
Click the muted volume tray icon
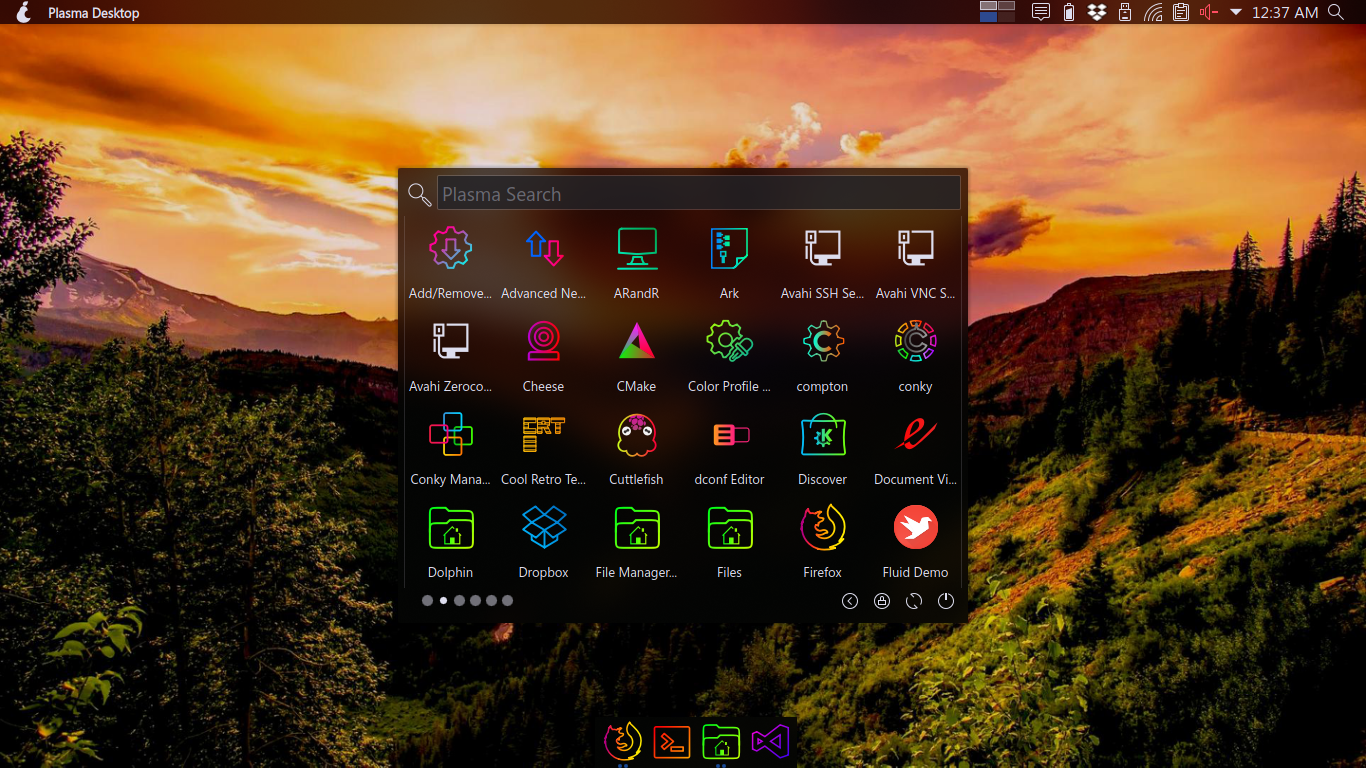click(1209, 12)
